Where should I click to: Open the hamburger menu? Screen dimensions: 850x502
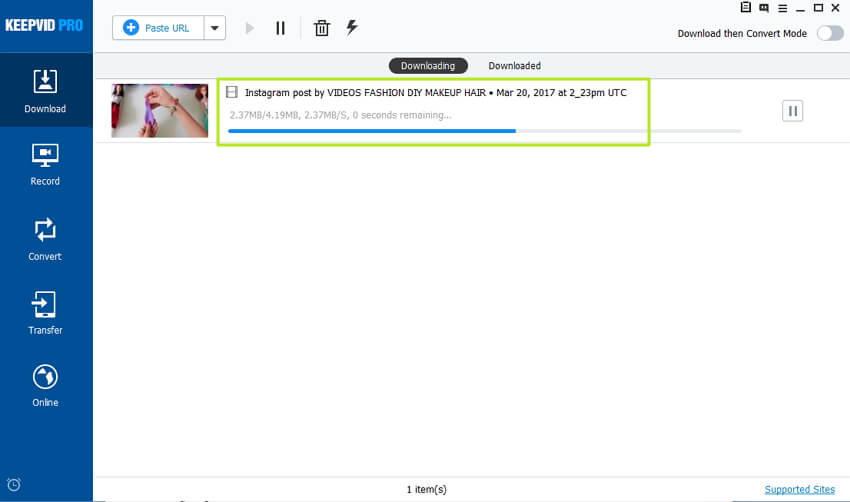pos(782,8)
